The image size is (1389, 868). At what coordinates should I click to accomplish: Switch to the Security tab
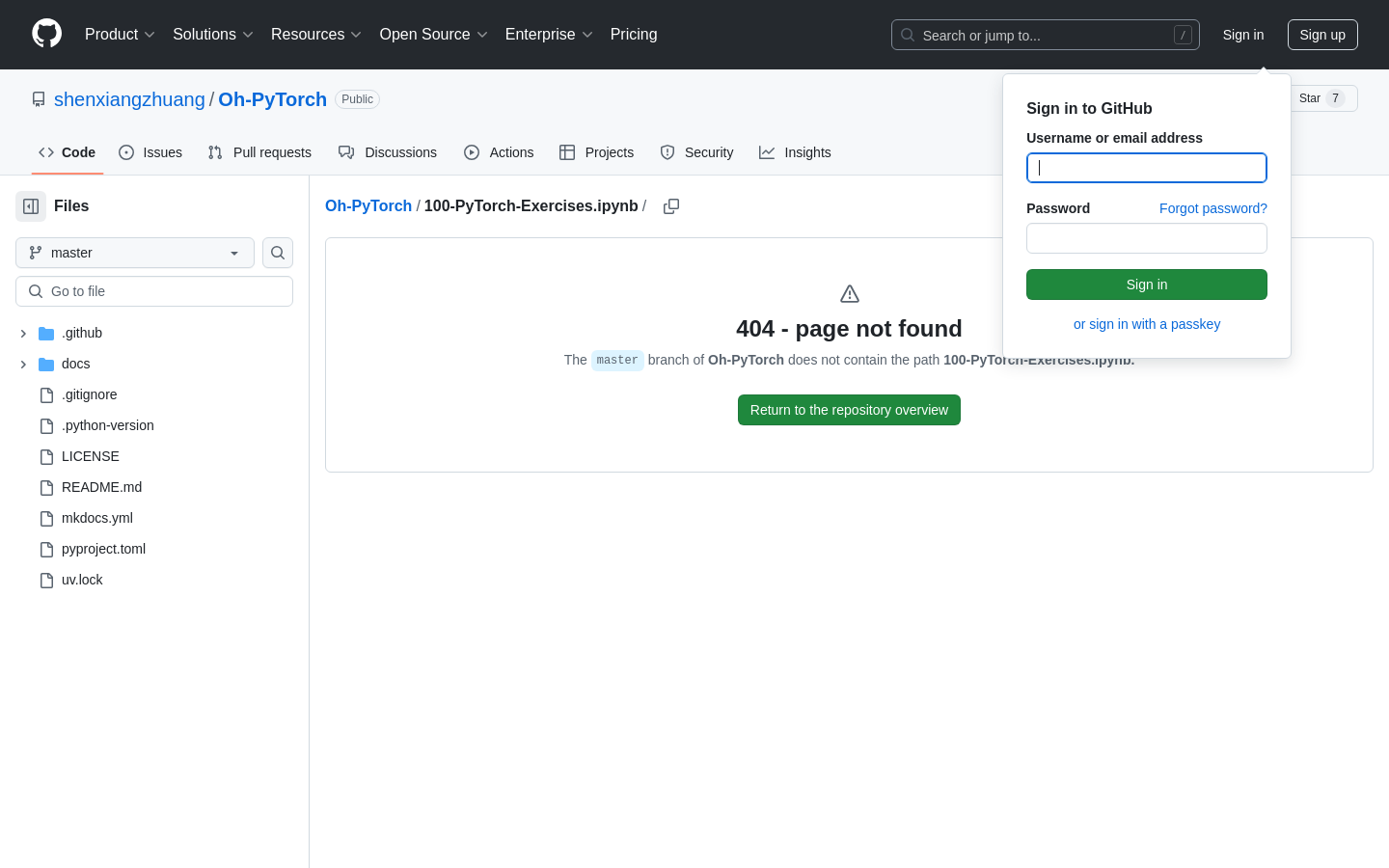[x=696, y=152]
